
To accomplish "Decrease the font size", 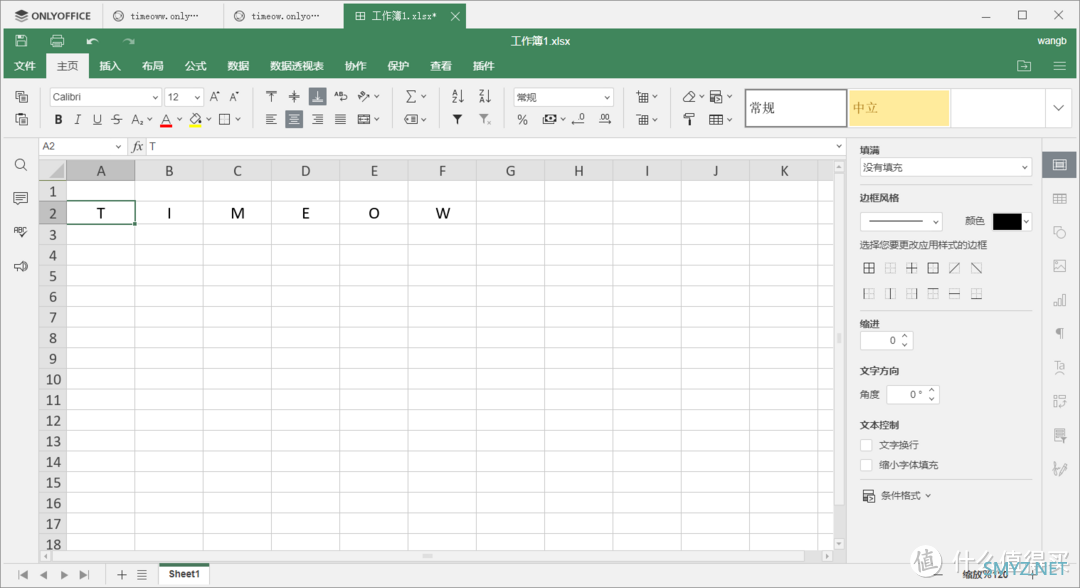I will (234, 97).
